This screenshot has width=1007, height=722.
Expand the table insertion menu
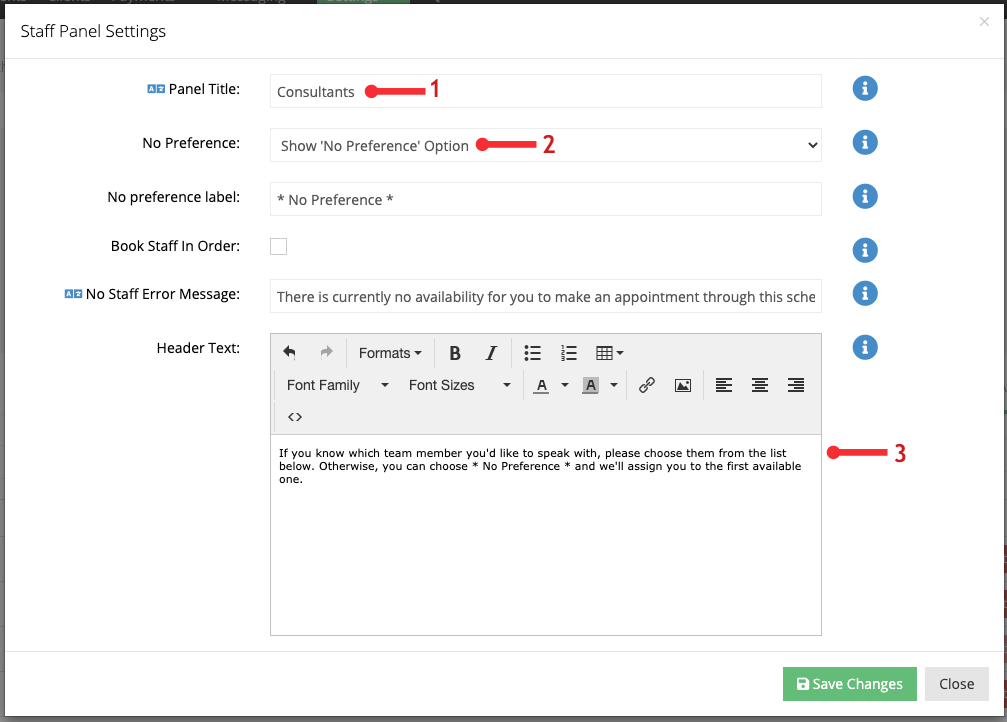coord(610,352)
